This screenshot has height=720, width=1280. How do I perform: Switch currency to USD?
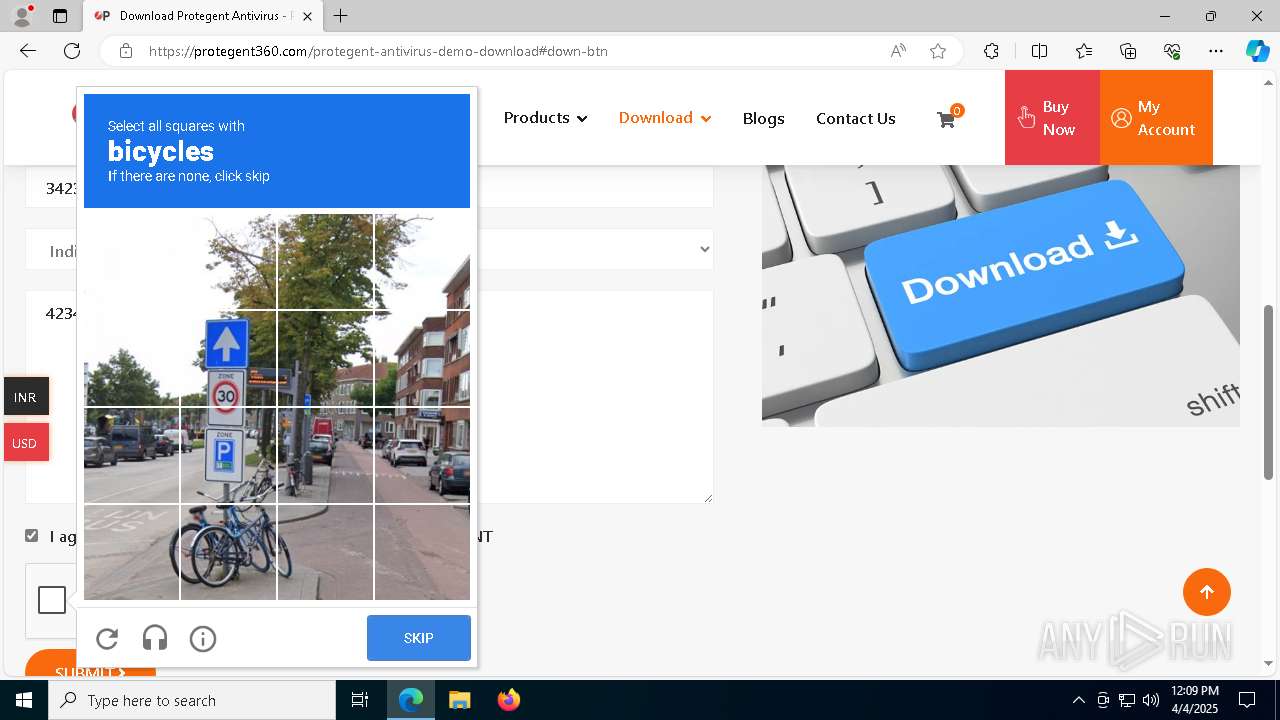click(x=25, y=443)
